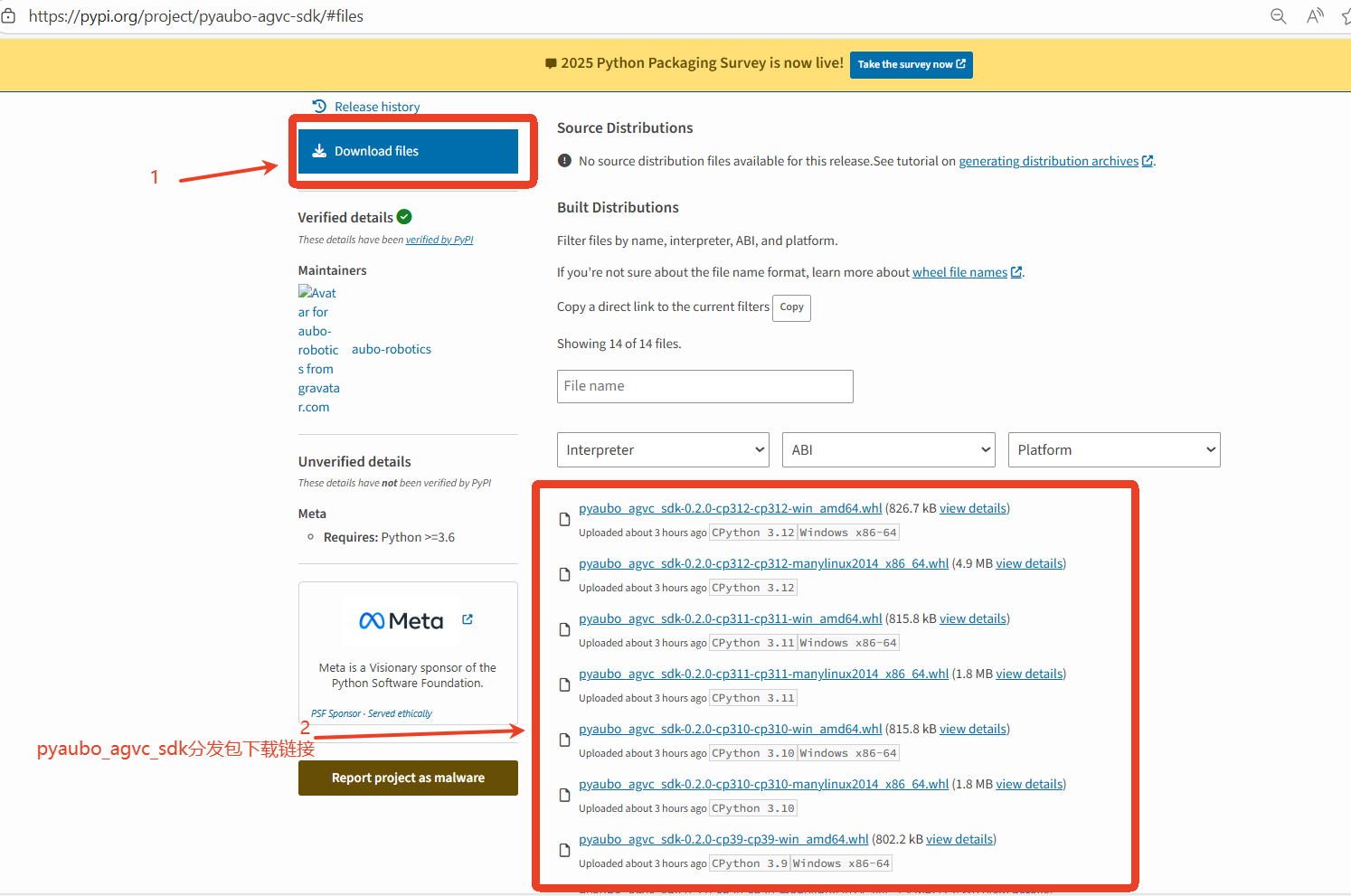Screen dimensions: 1351x896
Task: Click the Read aloud icon in address bar
Action: [1315, 16]
